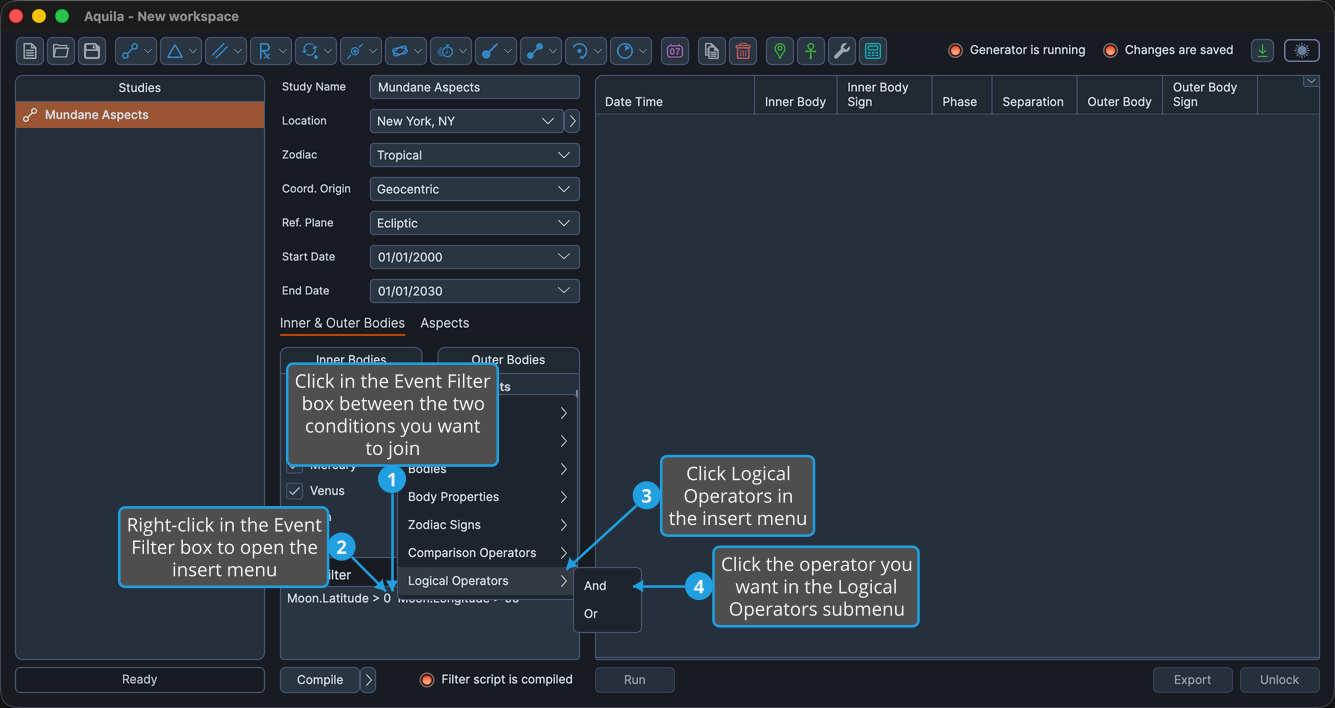Image resolution: width=1335 pixels, height=708 pixels.
Task: Open the End Date dropdown 01/01/2030
Action: coord(475,291)
